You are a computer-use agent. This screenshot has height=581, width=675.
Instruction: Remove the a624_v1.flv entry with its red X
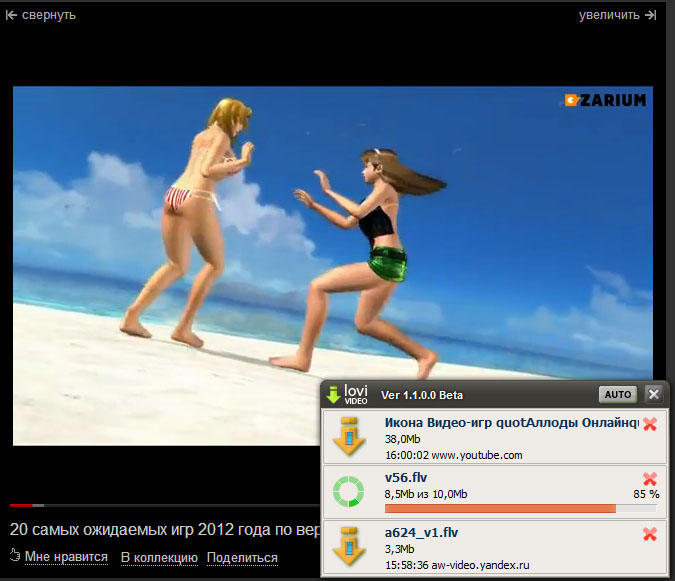pyautogui.click(x=650, y=534)
